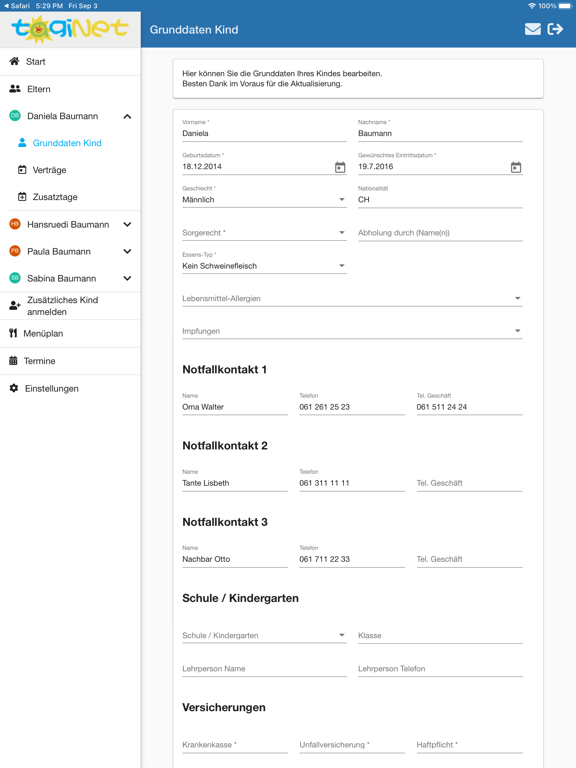Open the Gewünschtes Eintrittsdatum calendar picker

[516, 167]
